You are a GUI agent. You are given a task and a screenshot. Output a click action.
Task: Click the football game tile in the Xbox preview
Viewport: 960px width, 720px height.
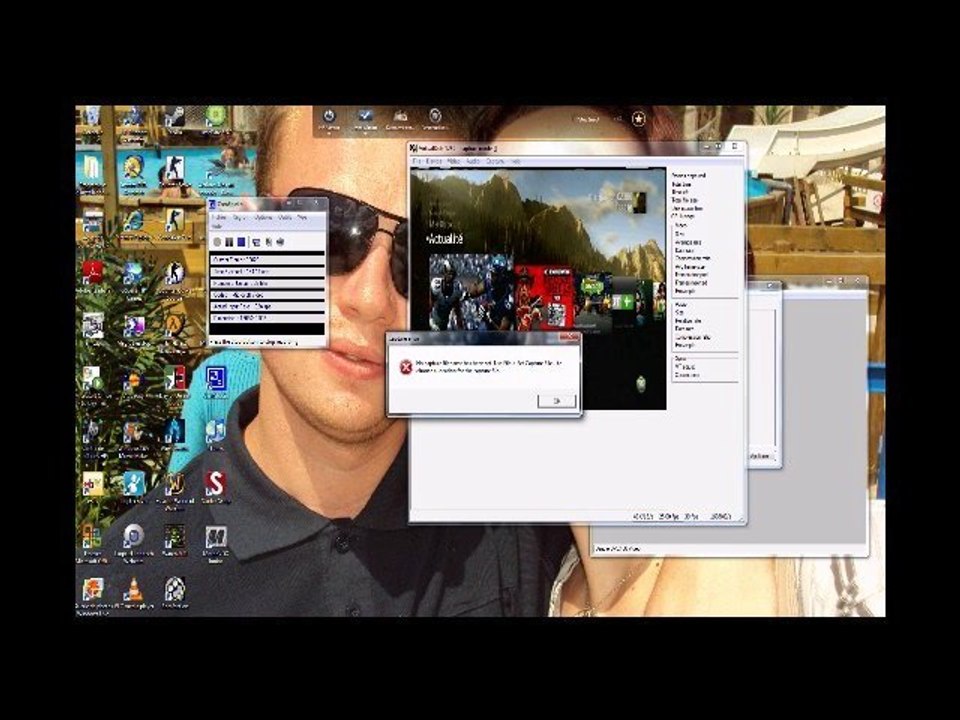(x=471, y=293)
